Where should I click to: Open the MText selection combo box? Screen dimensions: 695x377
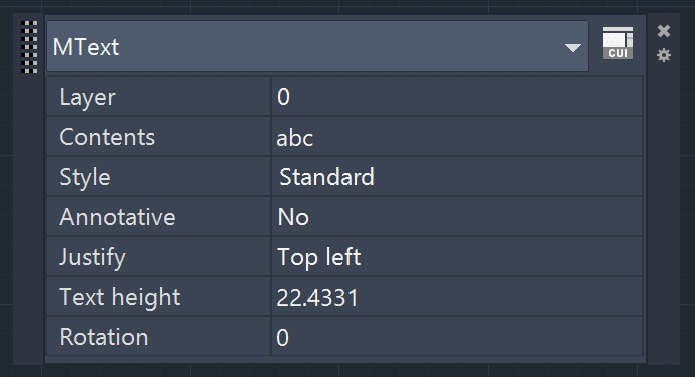pos(317,46)
